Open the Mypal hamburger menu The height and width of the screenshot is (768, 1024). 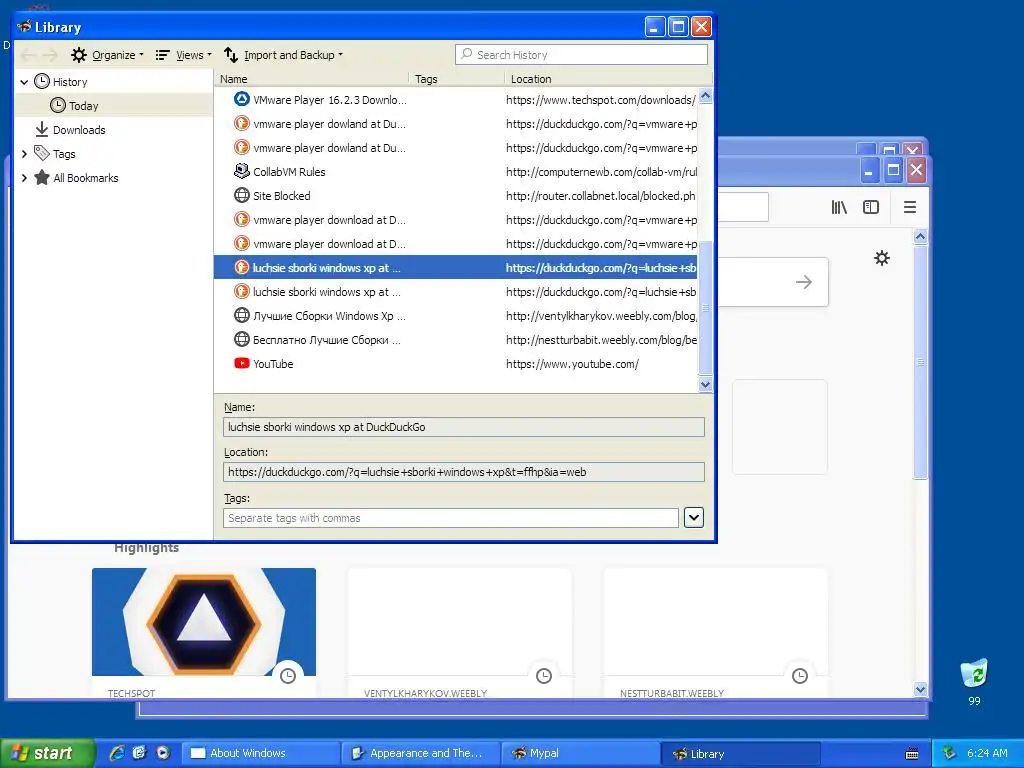[910, 208]
